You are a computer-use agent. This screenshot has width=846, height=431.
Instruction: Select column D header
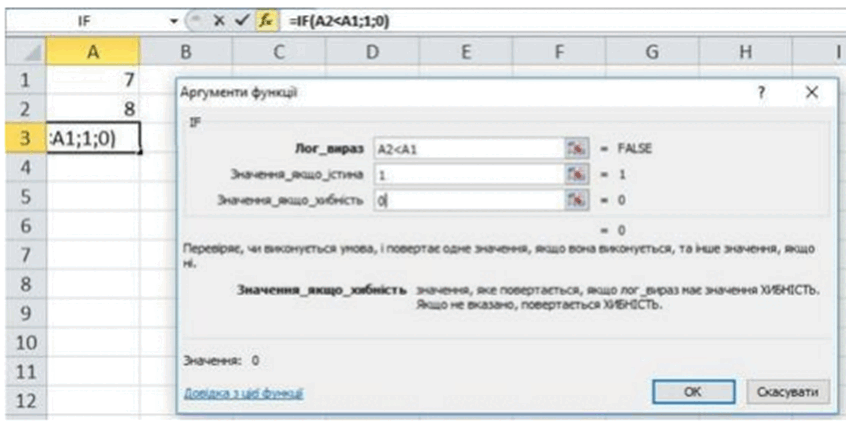[372, 52]
